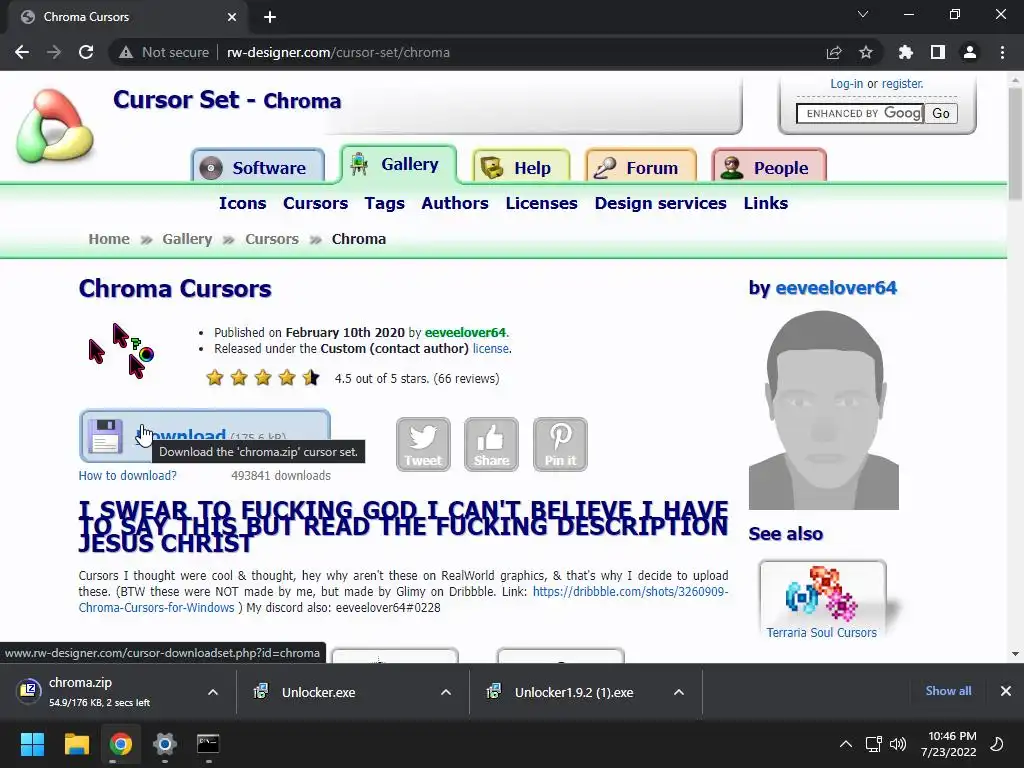This screenshot has width=1024, height=768.
Task: Click the five-star rating icons
Action: [x=263, y=377]
